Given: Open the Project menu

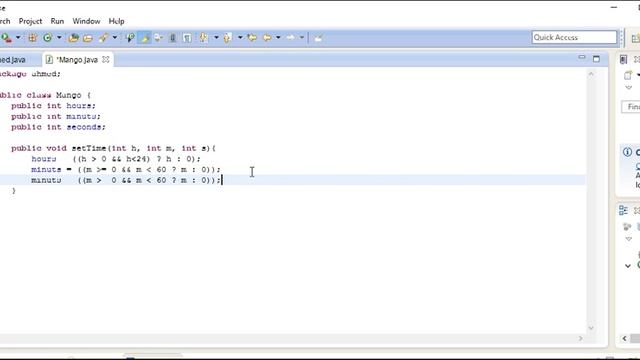Looking at the screenshot, I should pyautogui.click(x=30, y=21).
